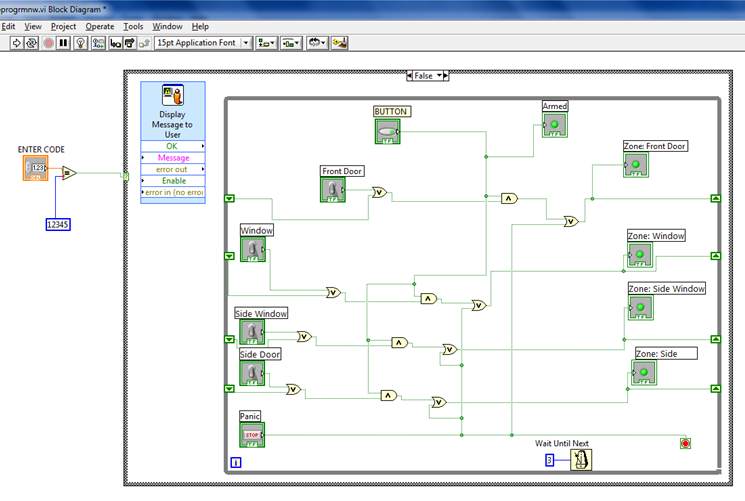Click the Armed indicator terminal
Image resolution: width=745 pixels, height=501 pixels.
pyautogui.click(x=554, y=124)
